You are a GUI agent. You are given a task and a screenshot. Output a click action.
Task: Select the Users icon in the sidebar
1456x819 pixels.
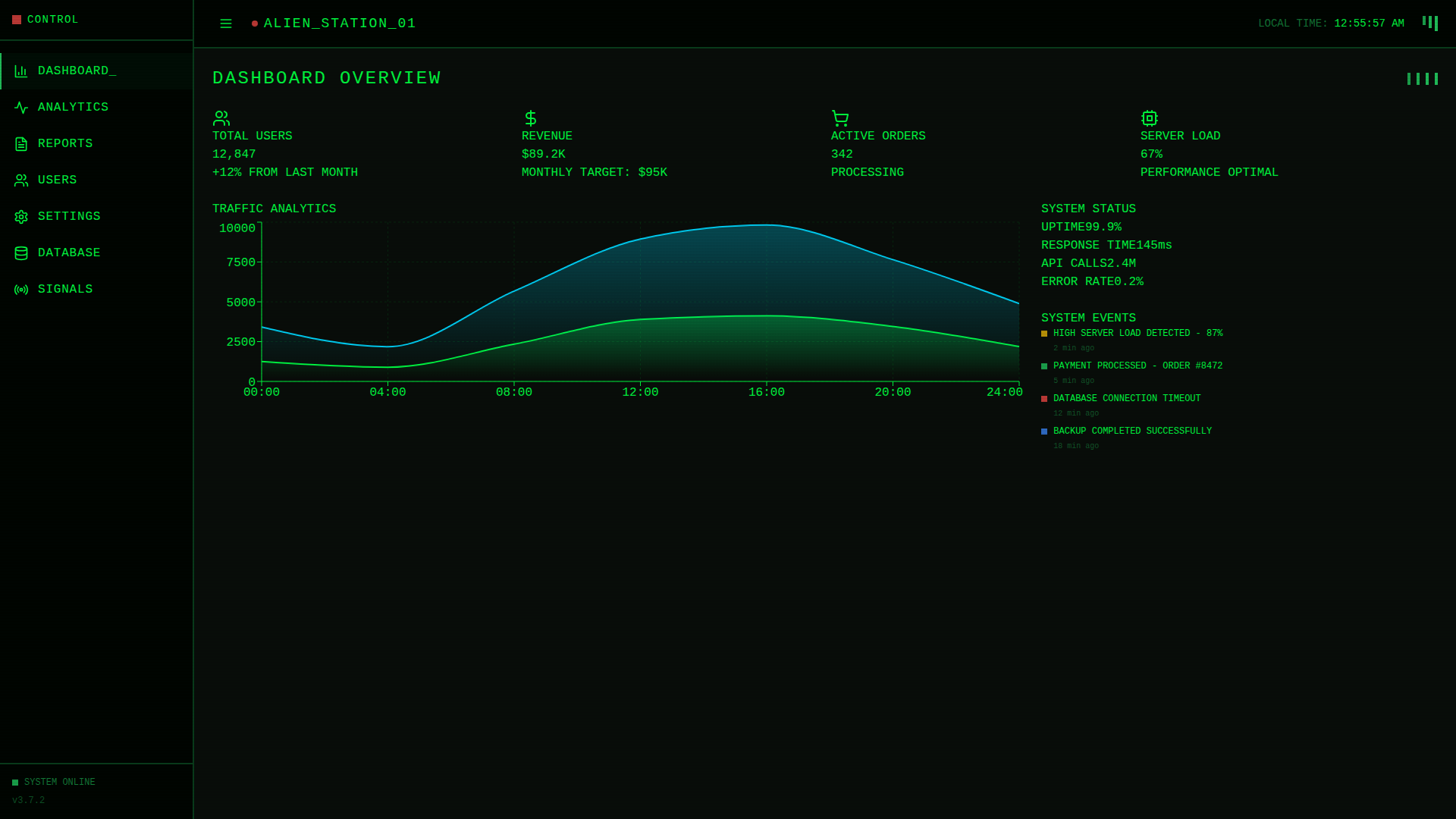click(20, 180)
